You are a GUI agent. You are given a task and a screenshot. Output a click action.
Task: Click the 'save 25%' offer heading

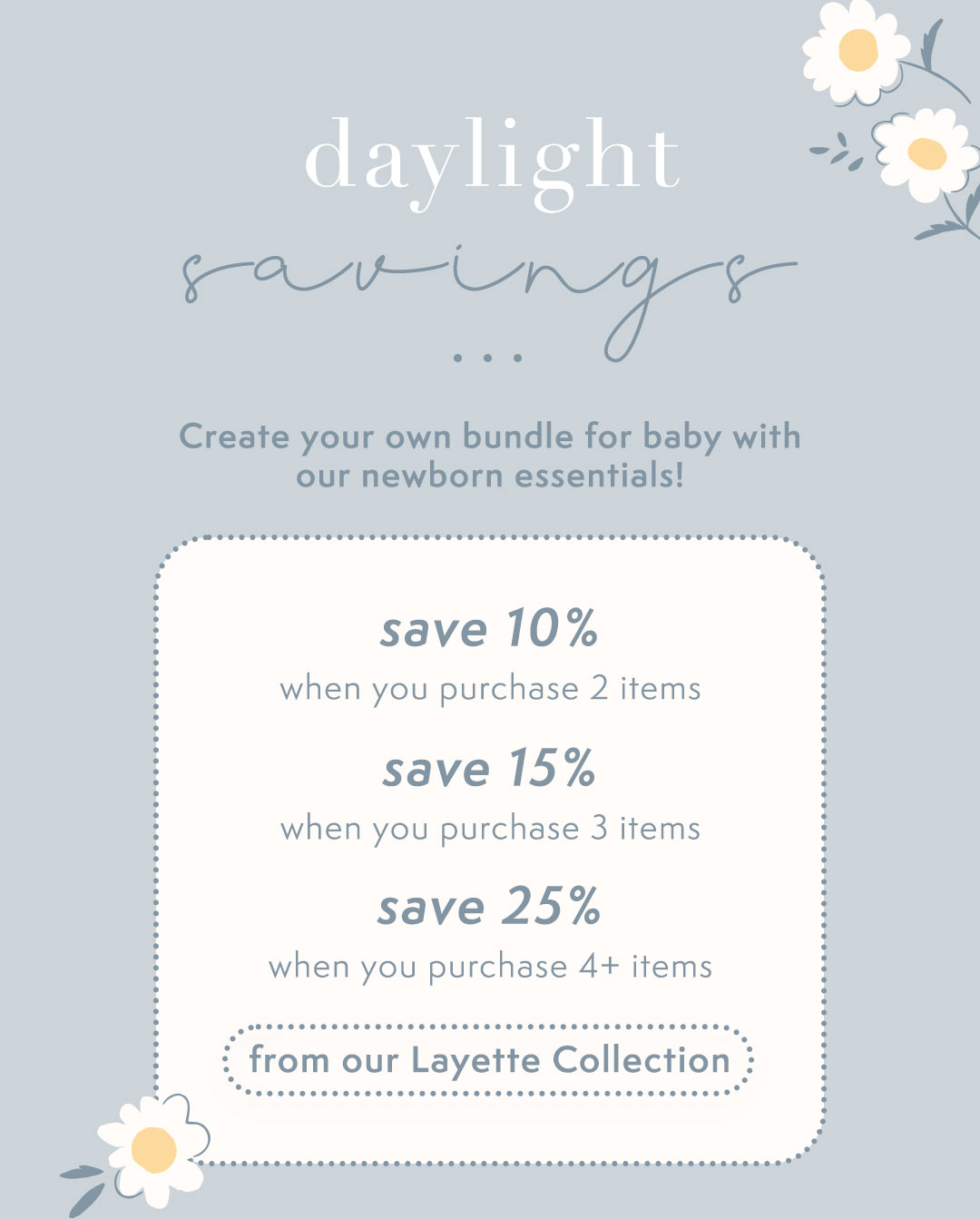pyautogui.click(x=489, y=907)
